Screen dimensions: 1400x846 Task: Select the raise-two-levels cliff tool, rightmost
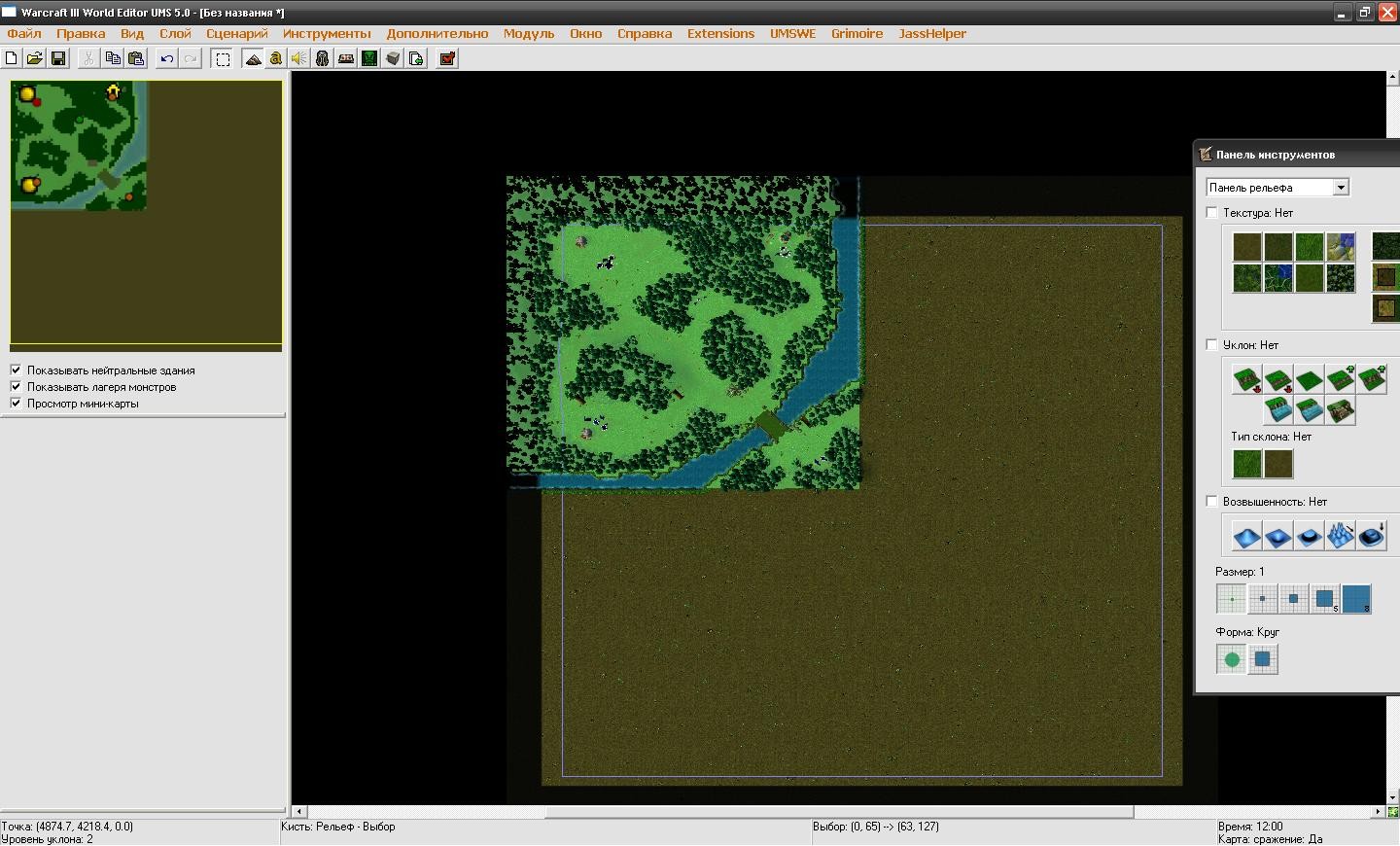pyautogui.click(x=1372, y=379)
